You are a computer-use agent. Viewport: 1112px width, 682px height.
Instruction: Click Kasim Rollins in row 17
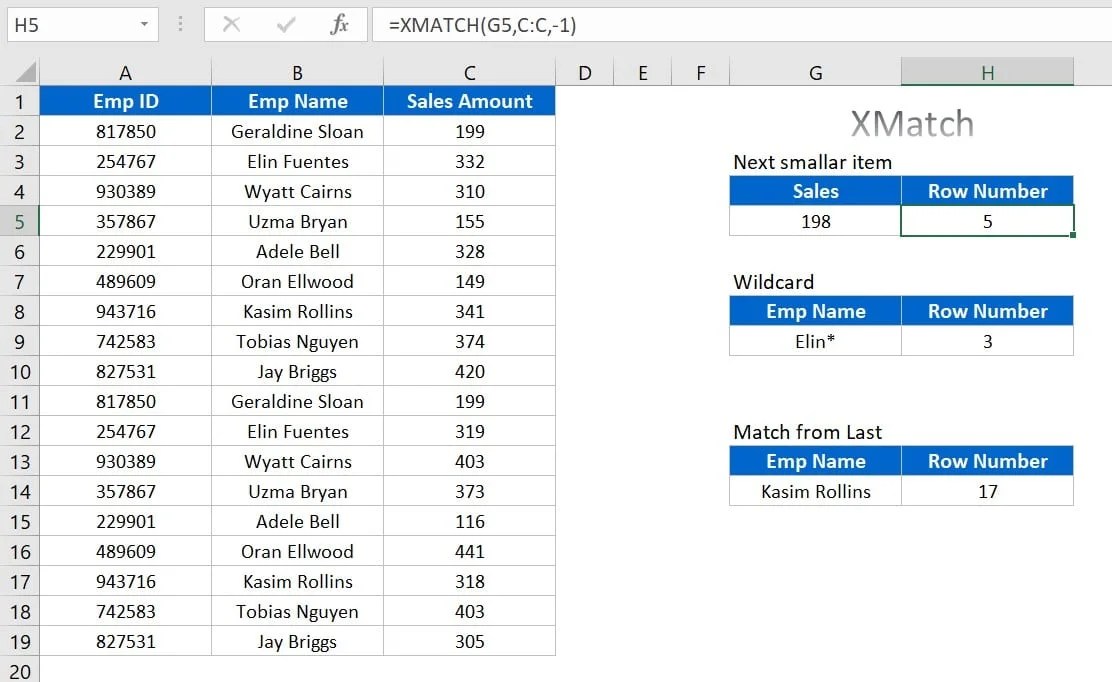click(297, 581)
